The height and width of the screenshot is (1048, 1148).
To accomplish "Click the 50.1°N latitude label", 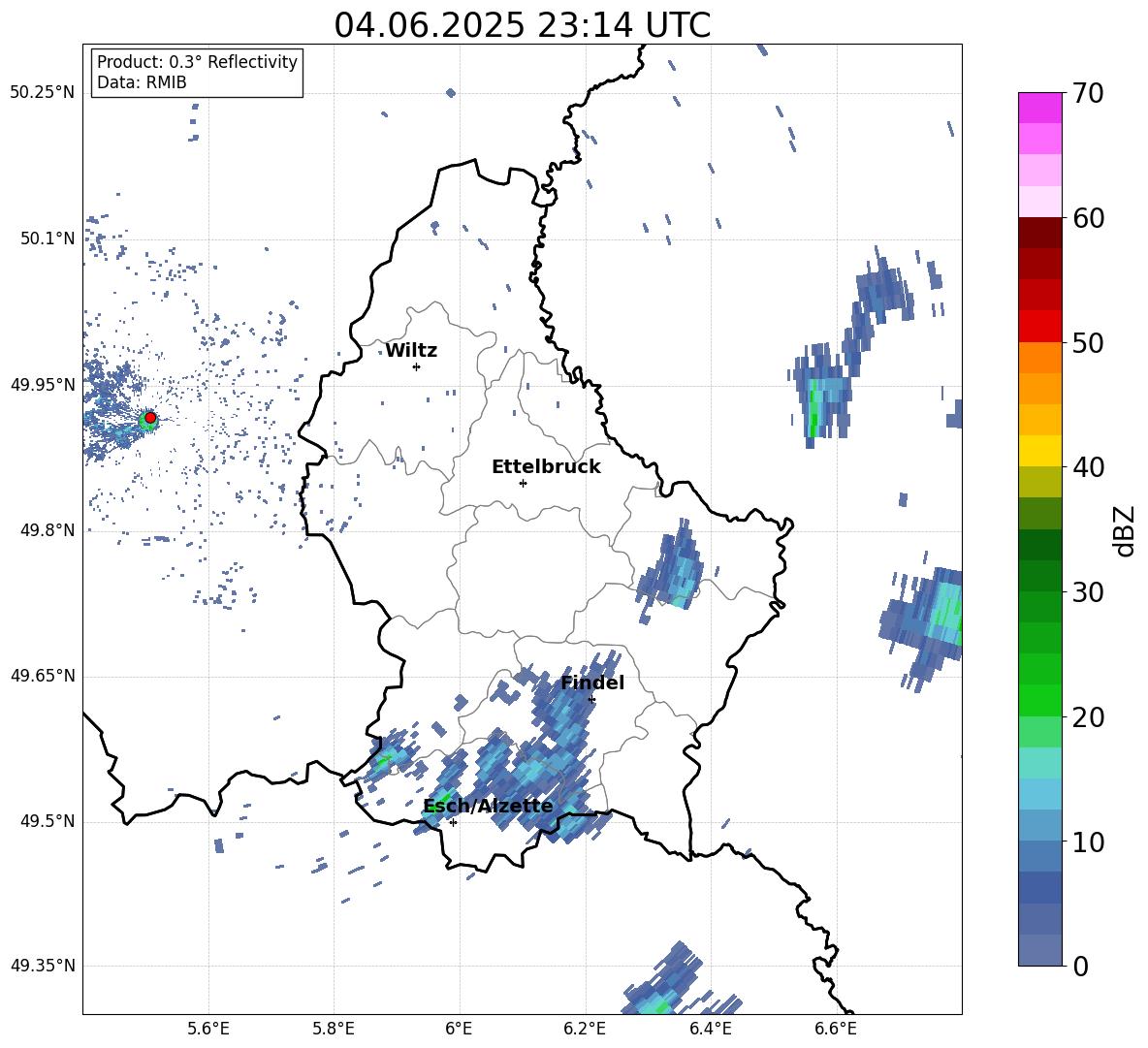I will pos(48,238).
